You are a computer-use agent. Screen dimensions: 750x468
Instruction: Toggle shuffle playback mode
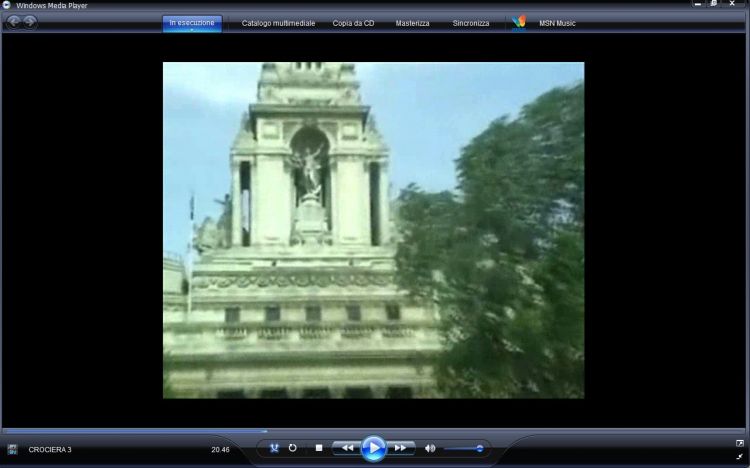coord(274,448)
